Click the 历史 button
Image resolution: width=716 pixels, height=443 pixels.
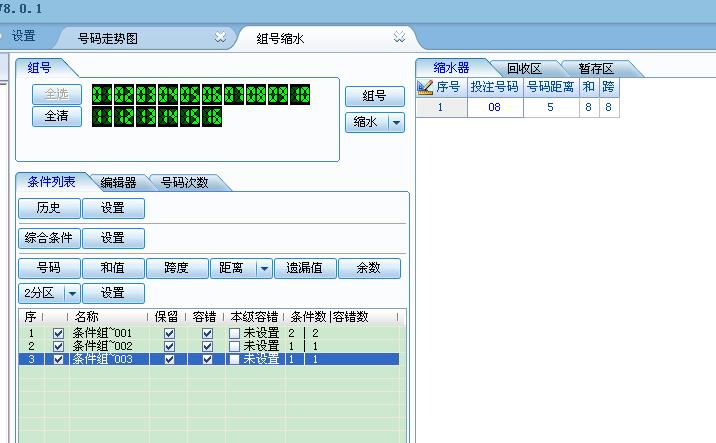point(49,208)
